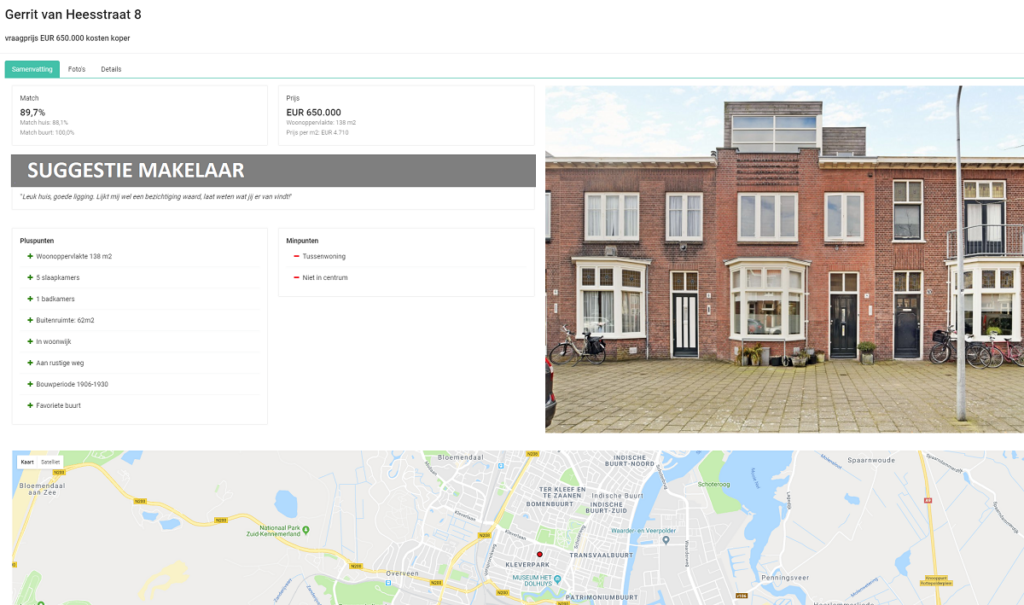This screenshot has width=1024, height=605.
Task: Click the red location marker on map
Action: point(539,554)
